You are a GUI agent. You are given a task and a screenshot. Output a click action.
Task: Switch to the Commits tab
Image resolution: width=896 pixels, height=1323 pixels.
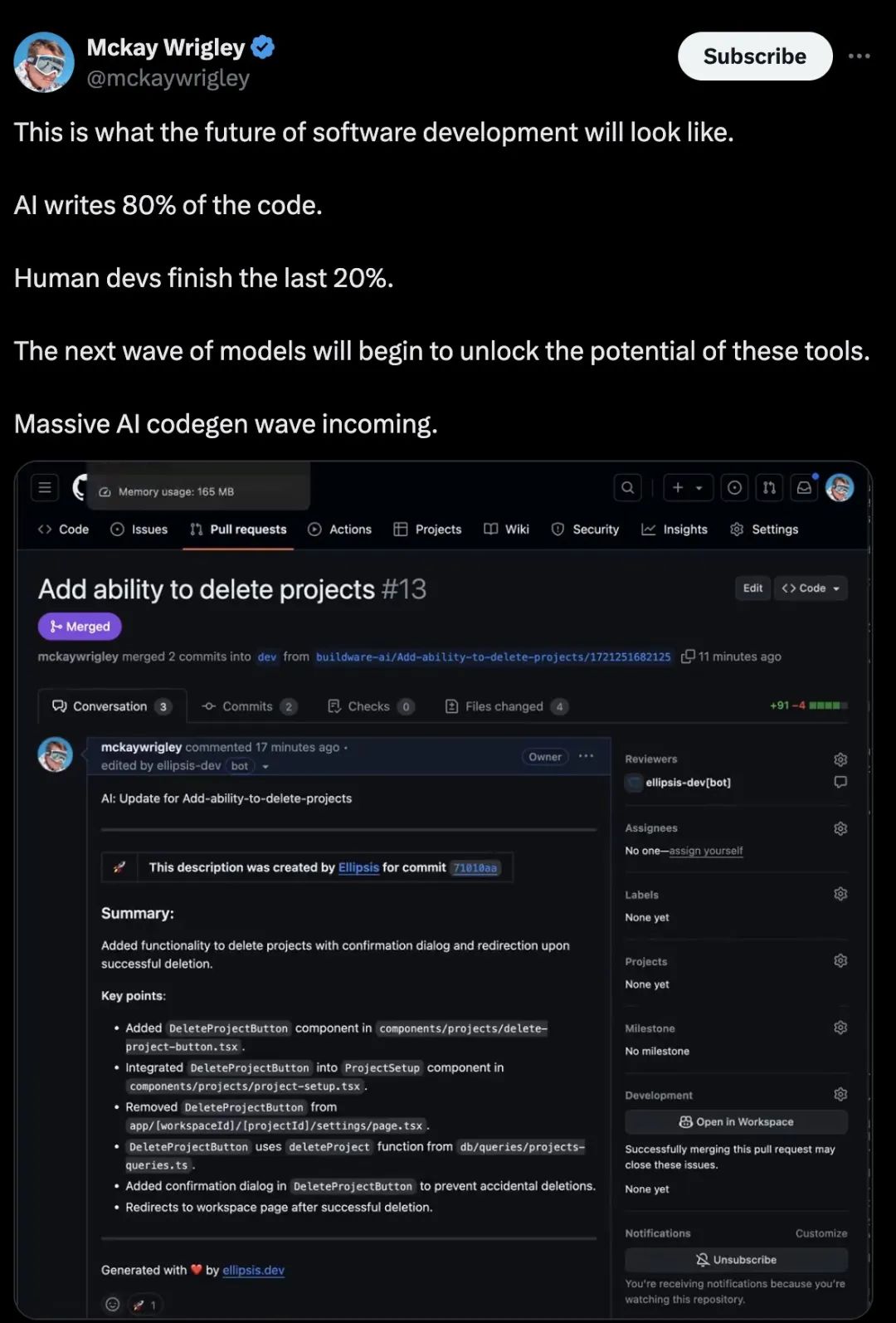coord(248,706)
